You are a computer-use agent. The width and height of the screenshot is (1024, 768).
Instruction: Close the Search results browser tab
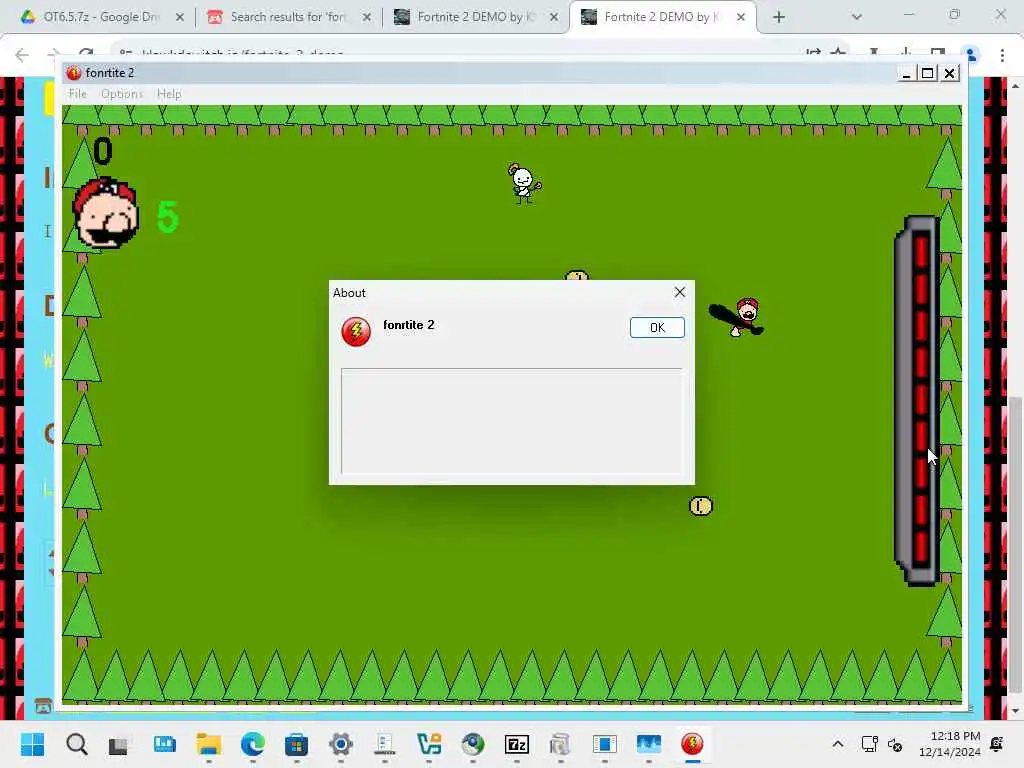(x=367, y=17)
